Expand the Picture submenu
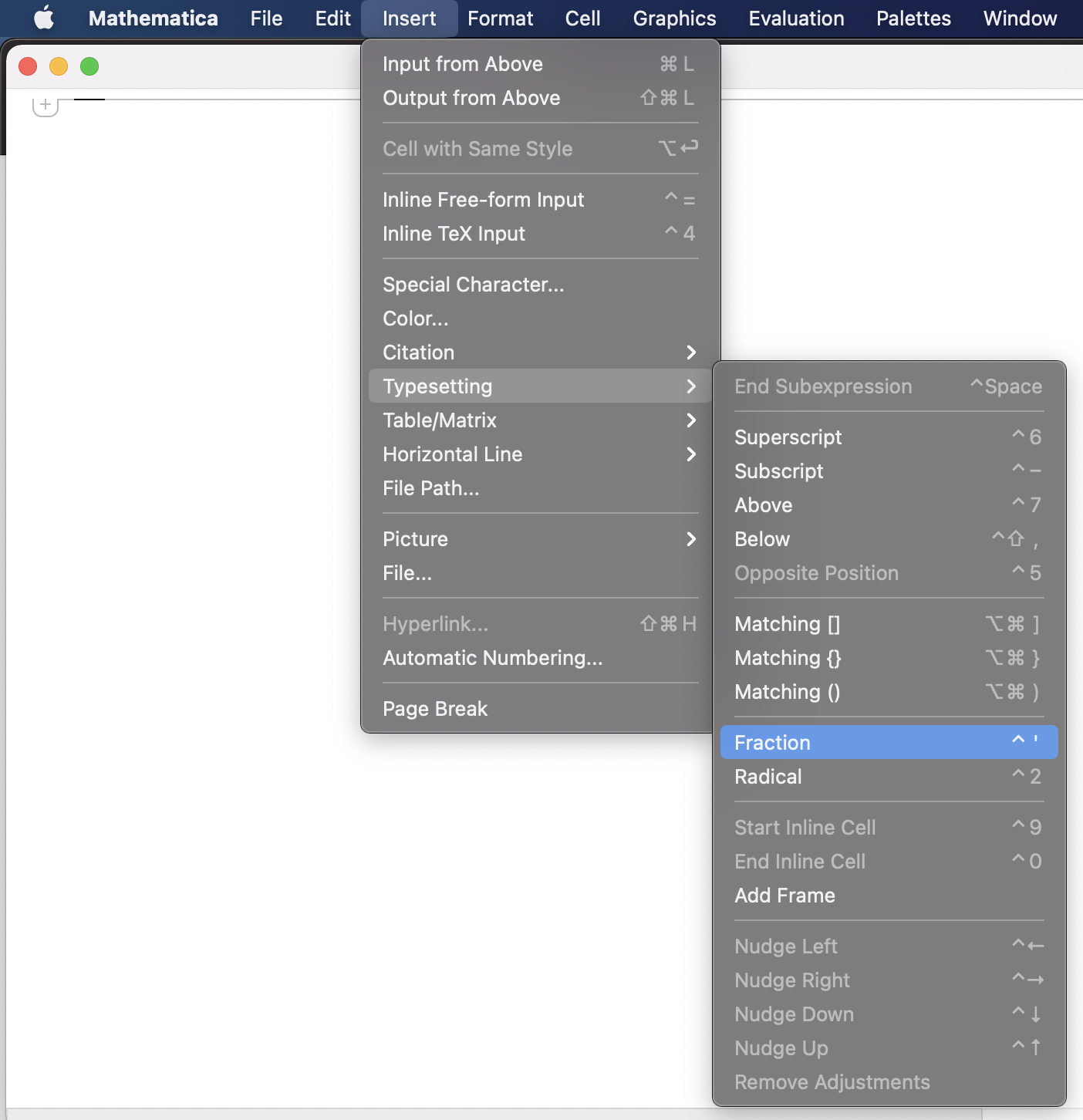 click(x=541, y=539)
